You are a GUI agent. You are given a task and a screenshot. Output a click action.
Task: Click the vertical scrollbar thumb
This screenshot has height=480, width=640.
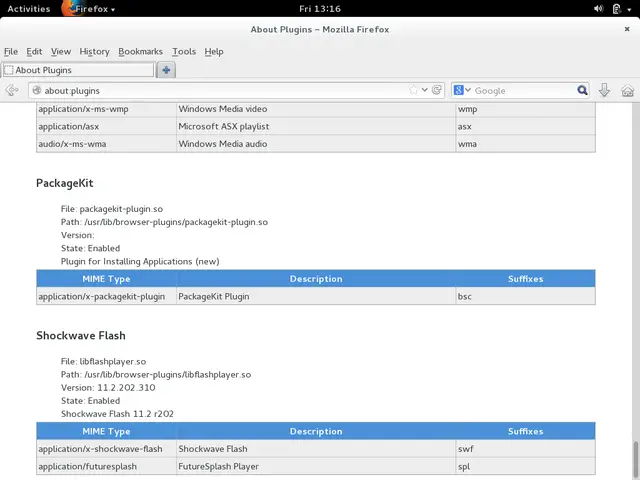coord(636,460)
